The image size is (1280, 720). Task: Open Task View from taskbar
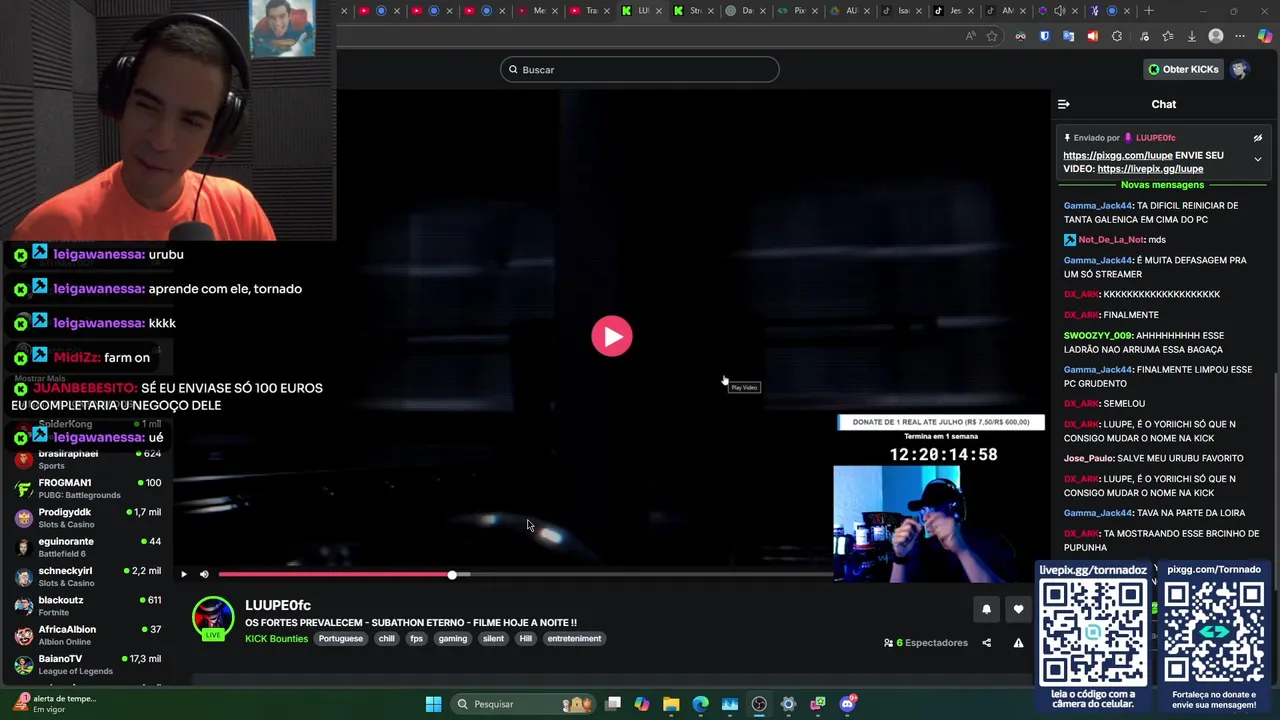coord(613,704)
